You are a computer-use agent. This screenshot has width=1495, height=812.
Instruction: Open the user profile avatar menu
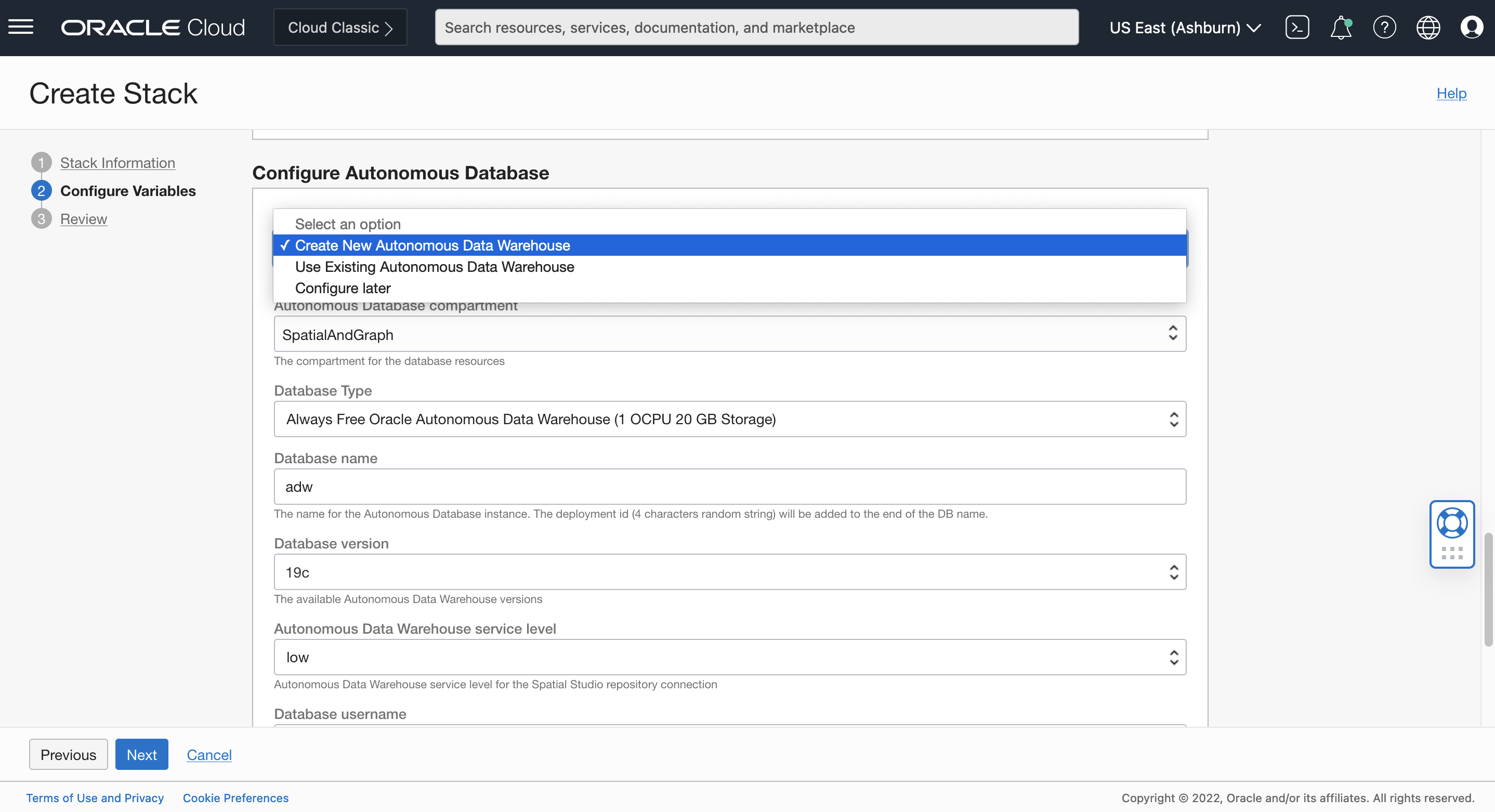point(1472,27)
